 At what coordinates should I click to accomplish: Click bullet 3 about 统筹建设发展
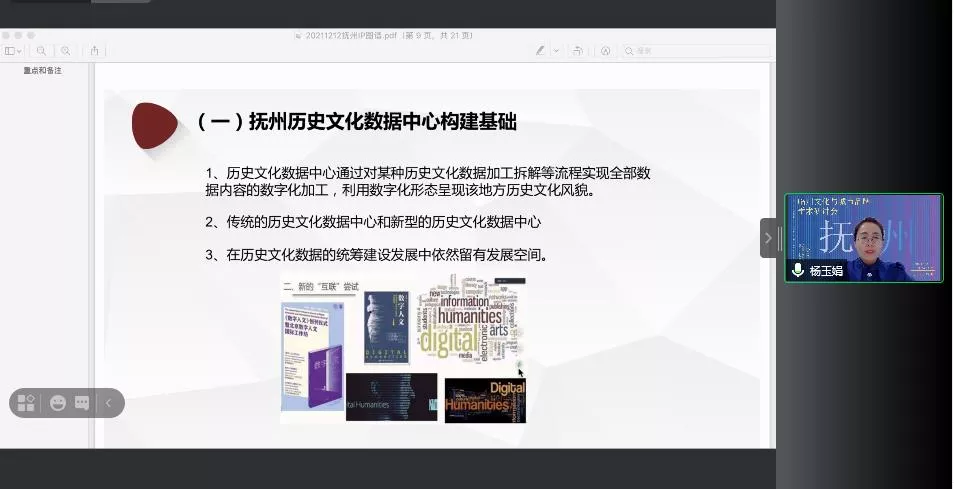[376, 255]
